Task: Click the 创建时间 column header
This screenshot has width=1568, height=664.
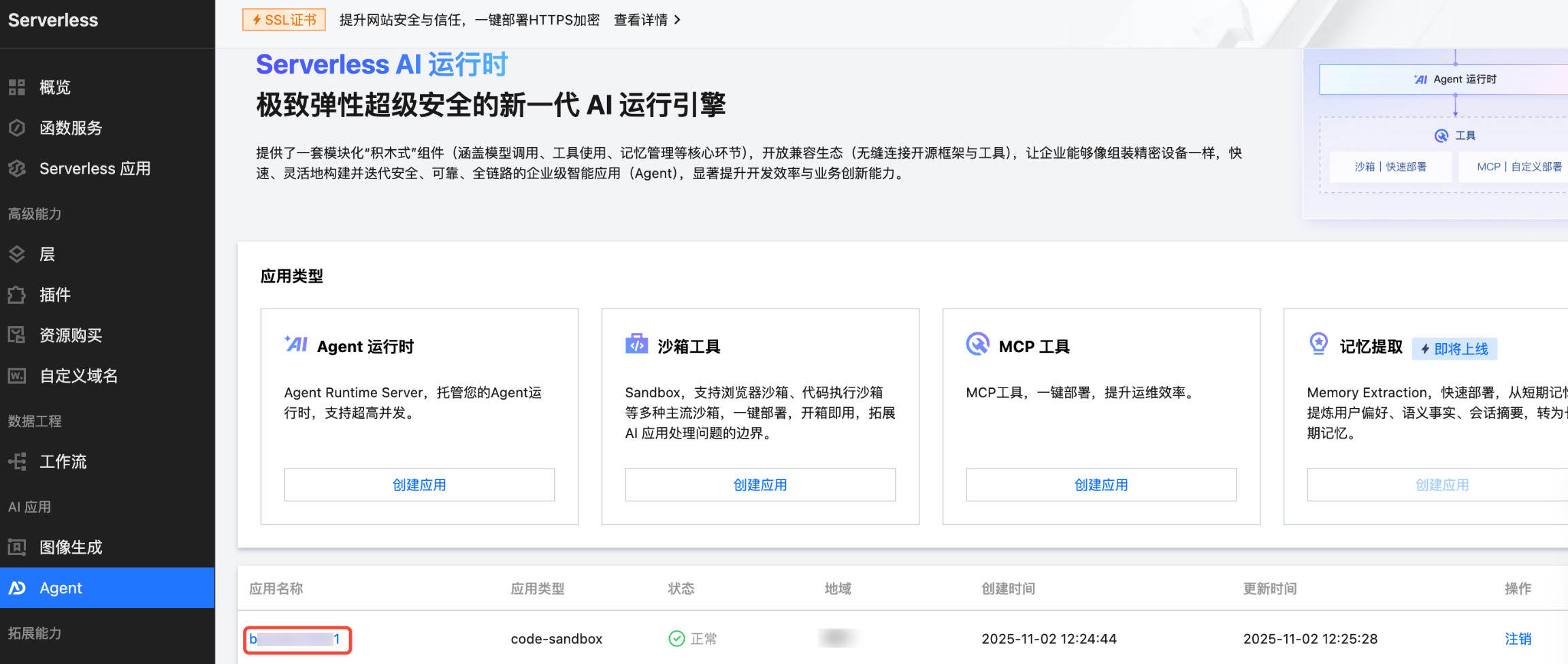Action: click(x=1008, y=588)
